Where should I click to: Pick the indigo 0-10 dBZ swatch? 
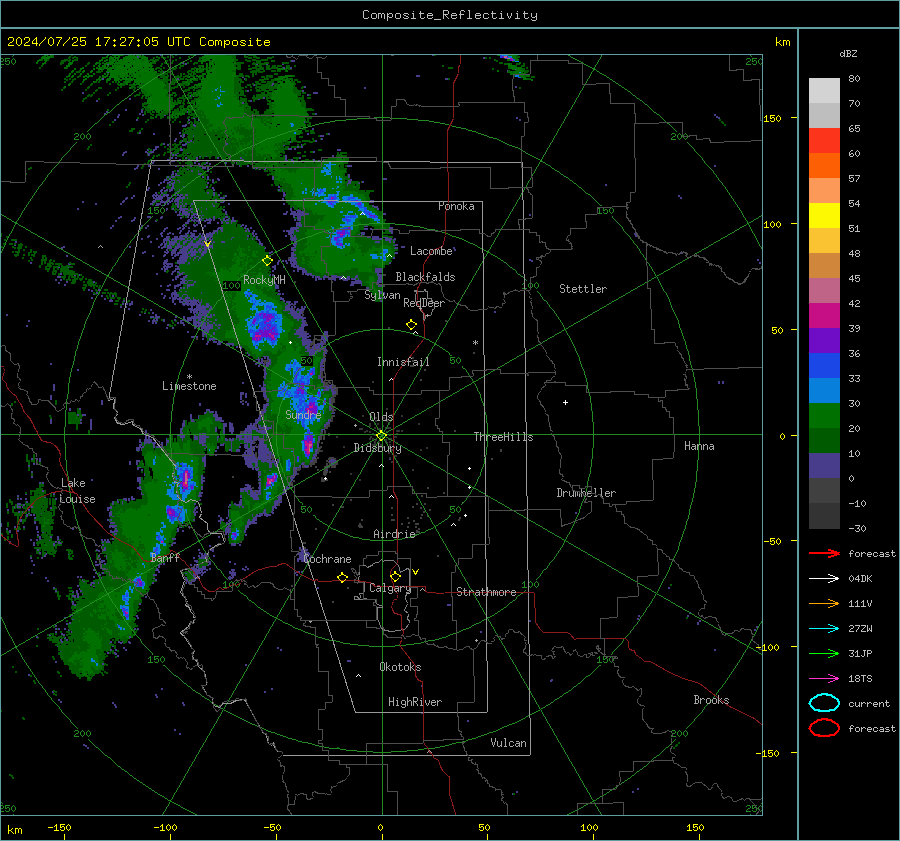pyautogui.click(x=824, y=466)
